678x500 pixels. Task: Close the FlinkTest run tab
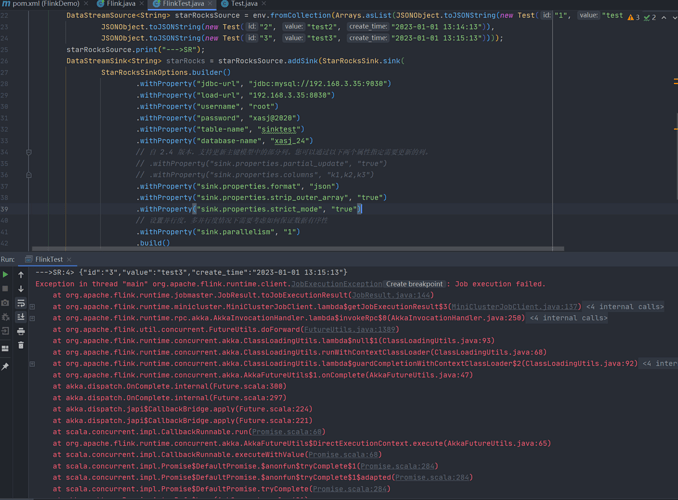tap(69, 260)
